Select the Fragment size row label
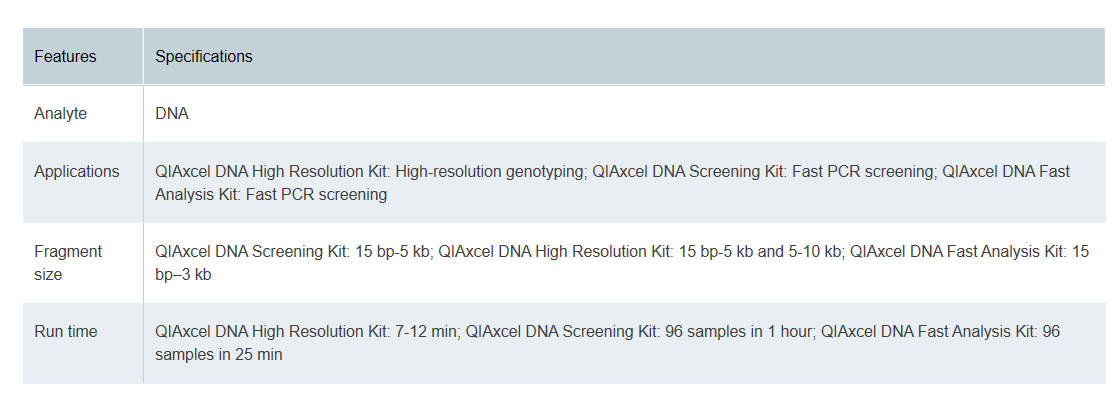 68,263
